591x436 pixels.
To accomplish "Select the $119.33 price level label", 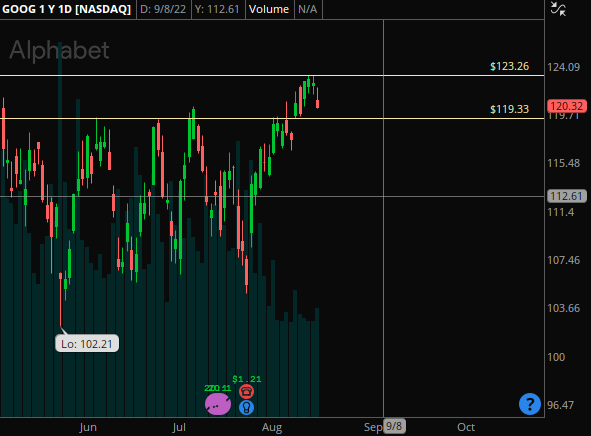I will pos(509,109).
